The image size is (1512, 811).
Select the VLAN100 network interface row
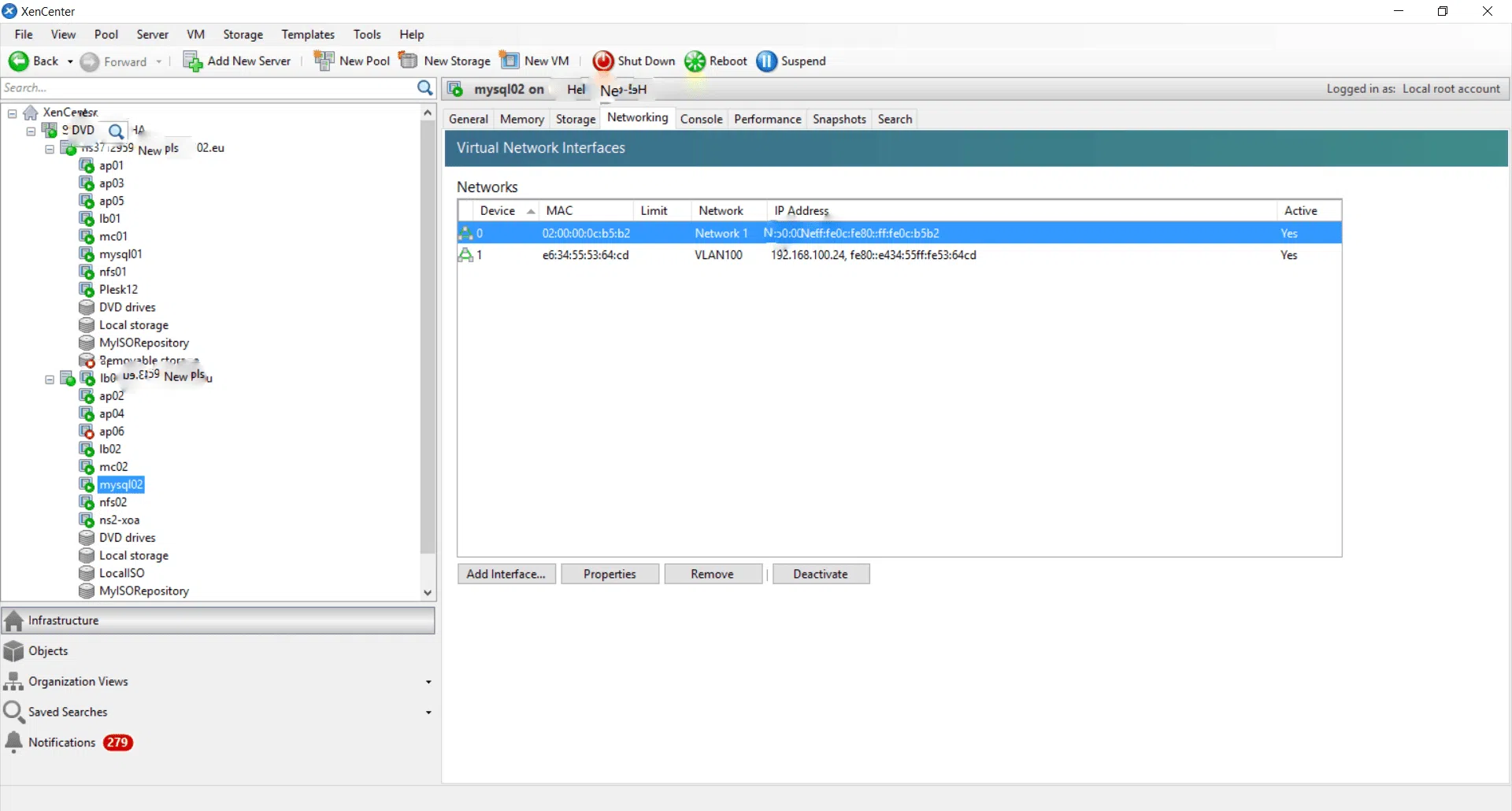(899, 255)
